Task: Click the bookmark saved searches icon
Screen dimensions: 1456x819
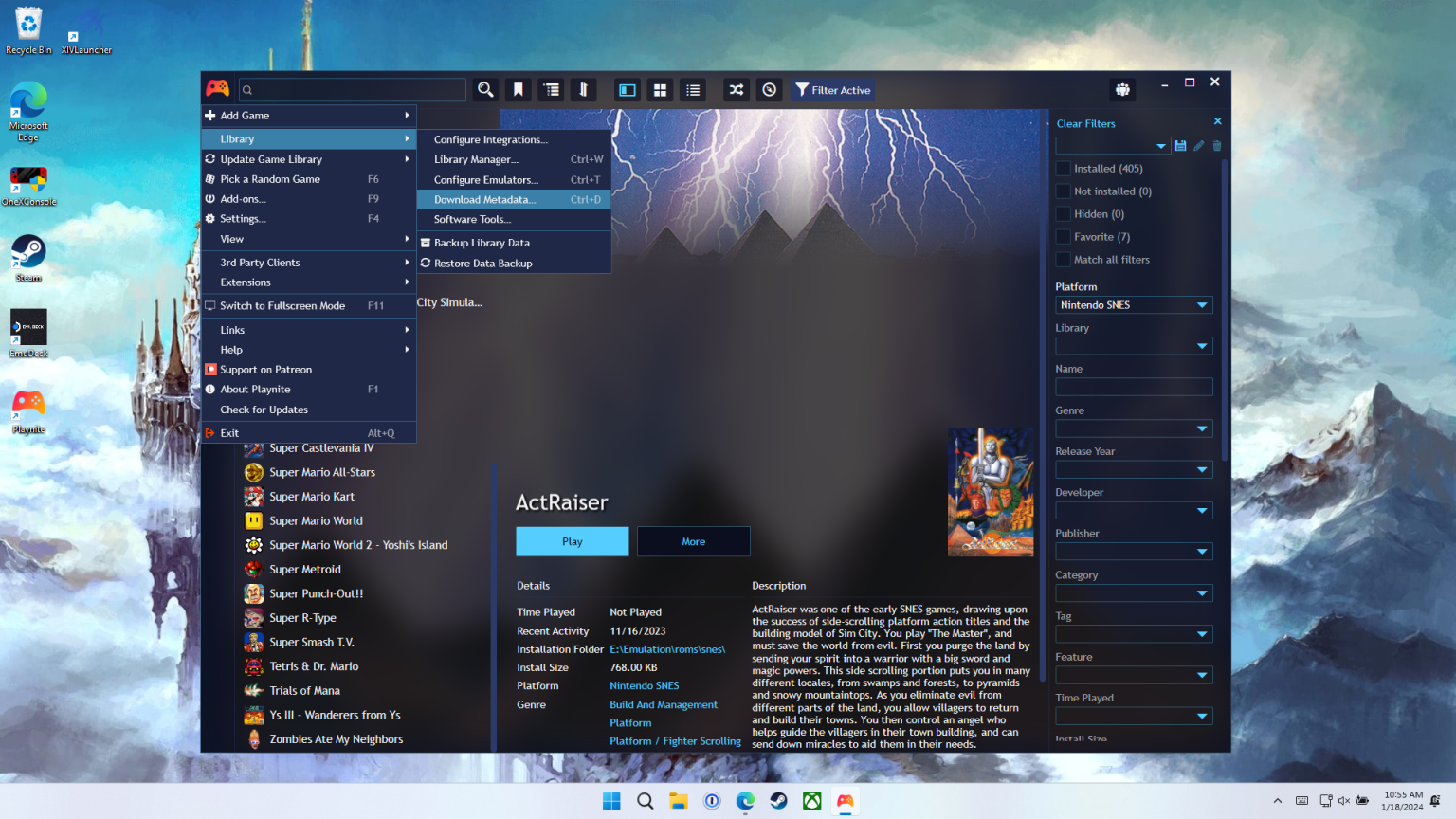Action: point(518,89)
